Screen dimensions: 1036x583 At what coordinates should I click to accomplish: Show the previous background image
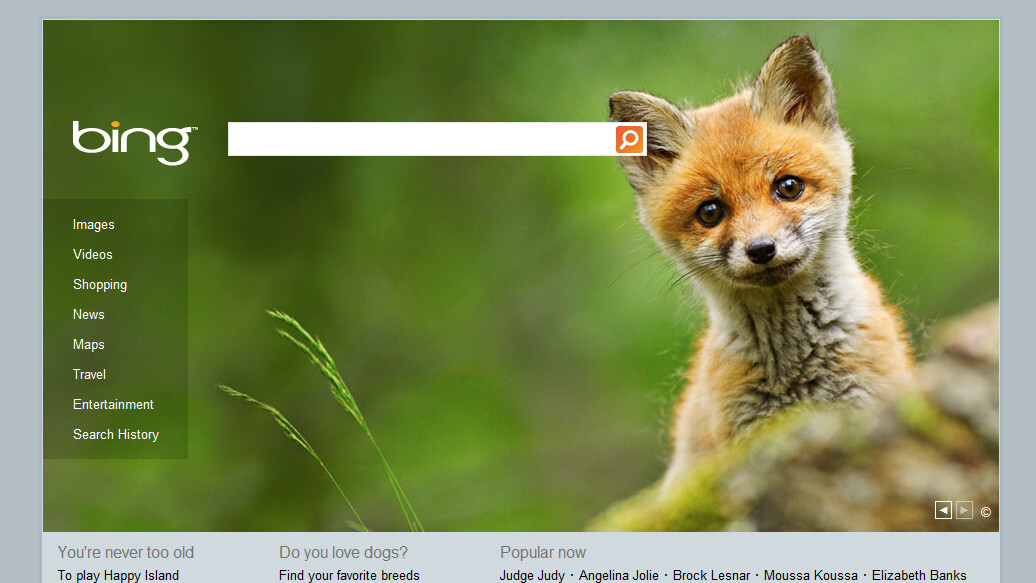(943, 510)
